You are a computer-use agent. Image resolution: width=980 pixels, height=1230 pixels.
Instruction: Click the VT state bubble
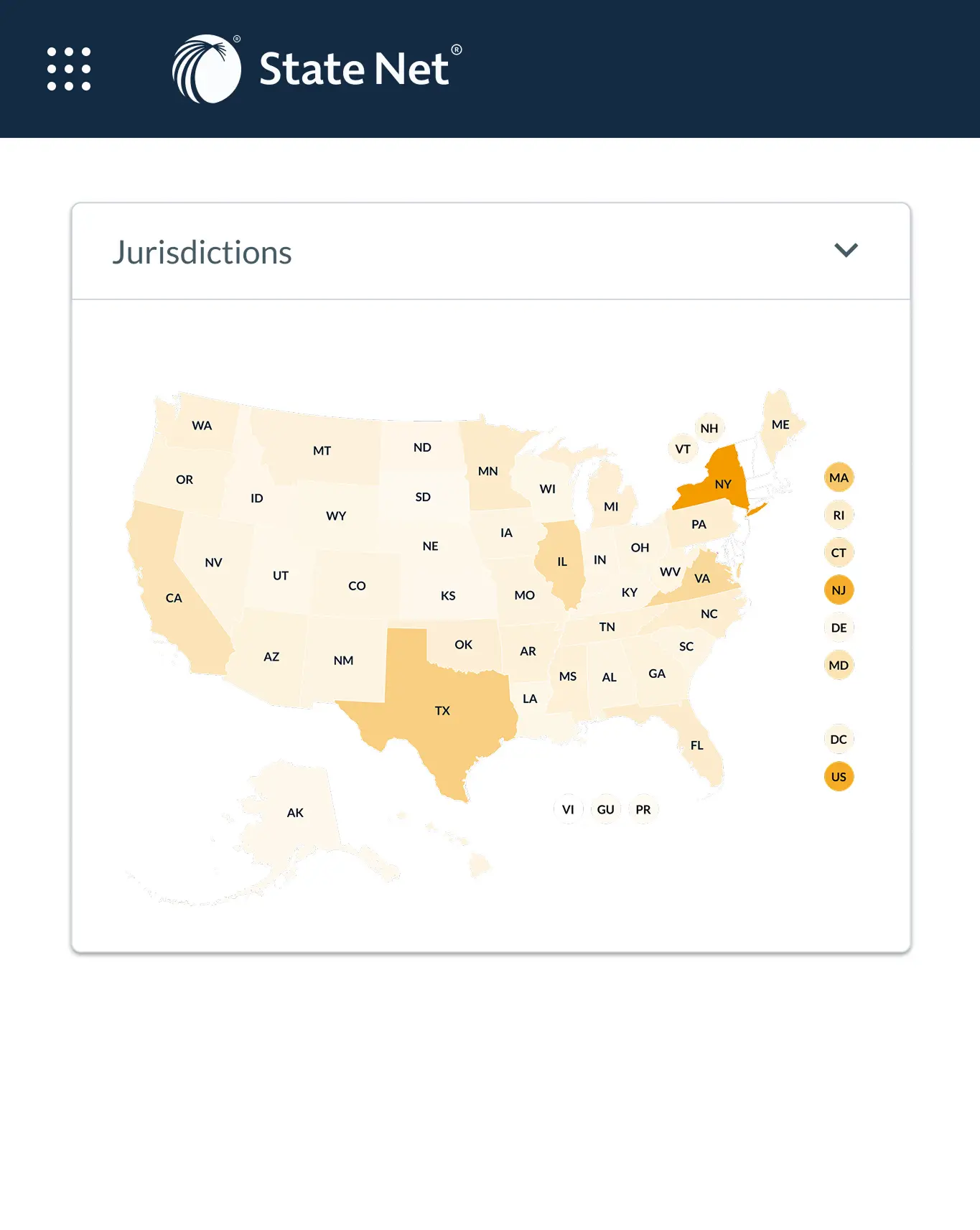point(683,449)
